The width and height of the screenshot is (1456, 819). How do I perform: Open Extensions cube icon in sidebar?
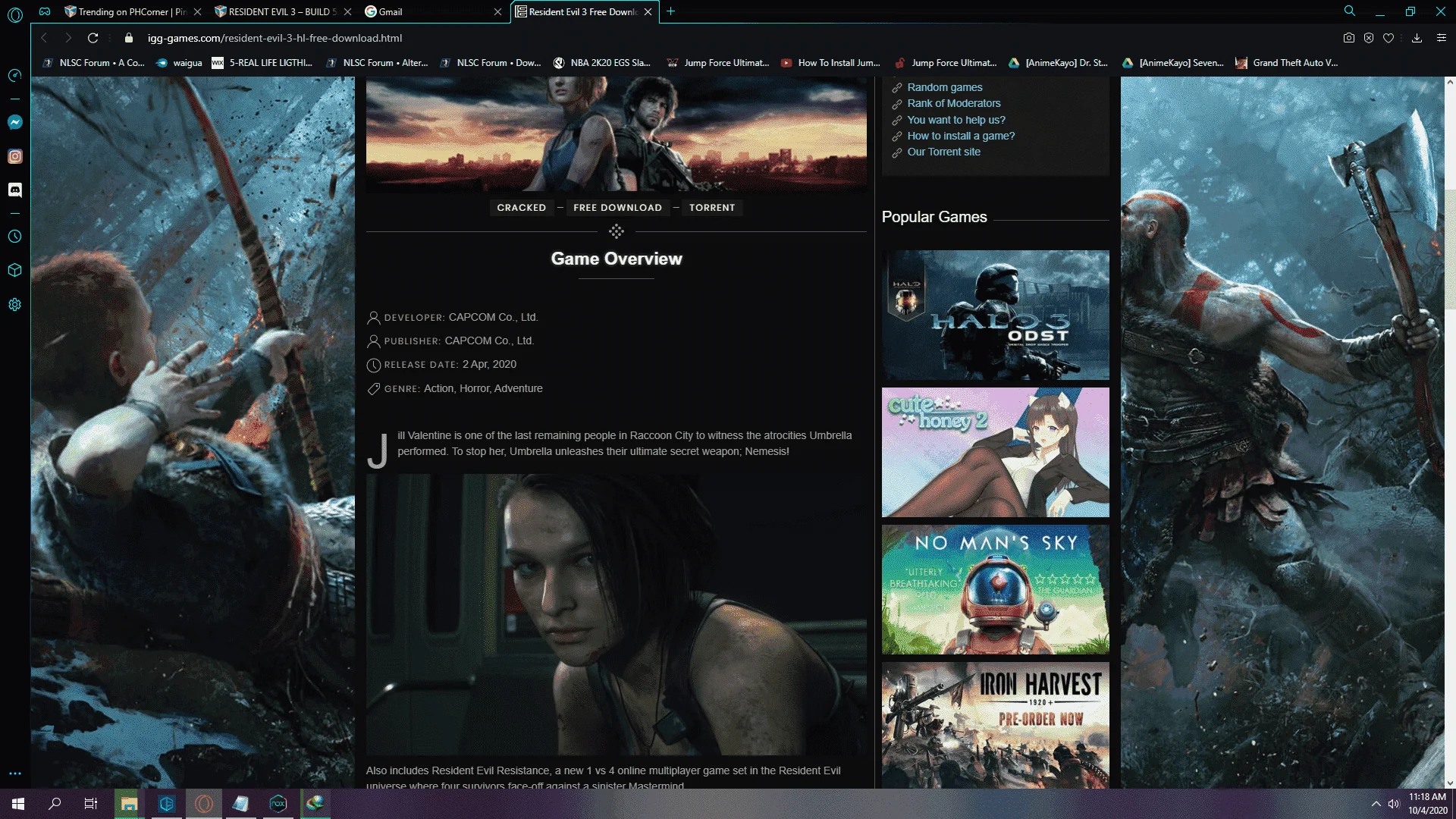[x=15, y=270]
